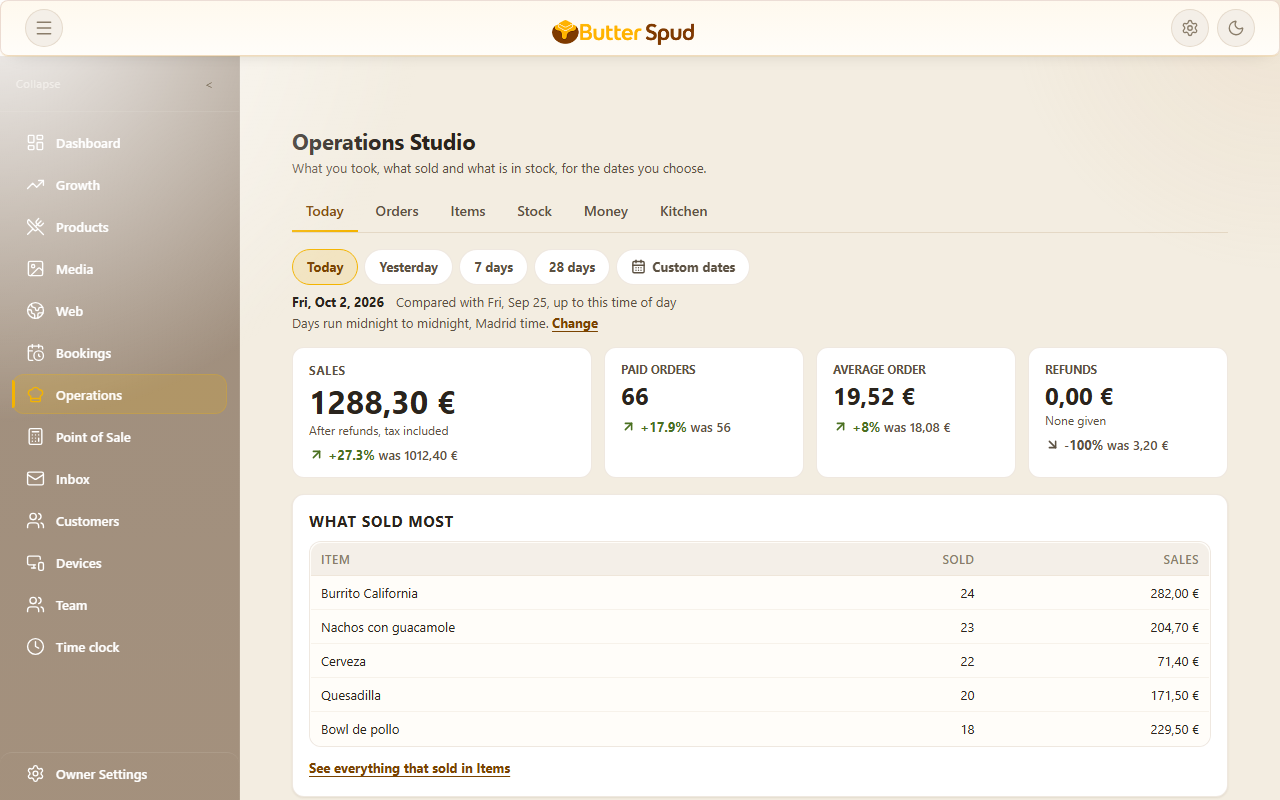Switch to the Stock tab

pyautogui.click(x=534, y=211)
